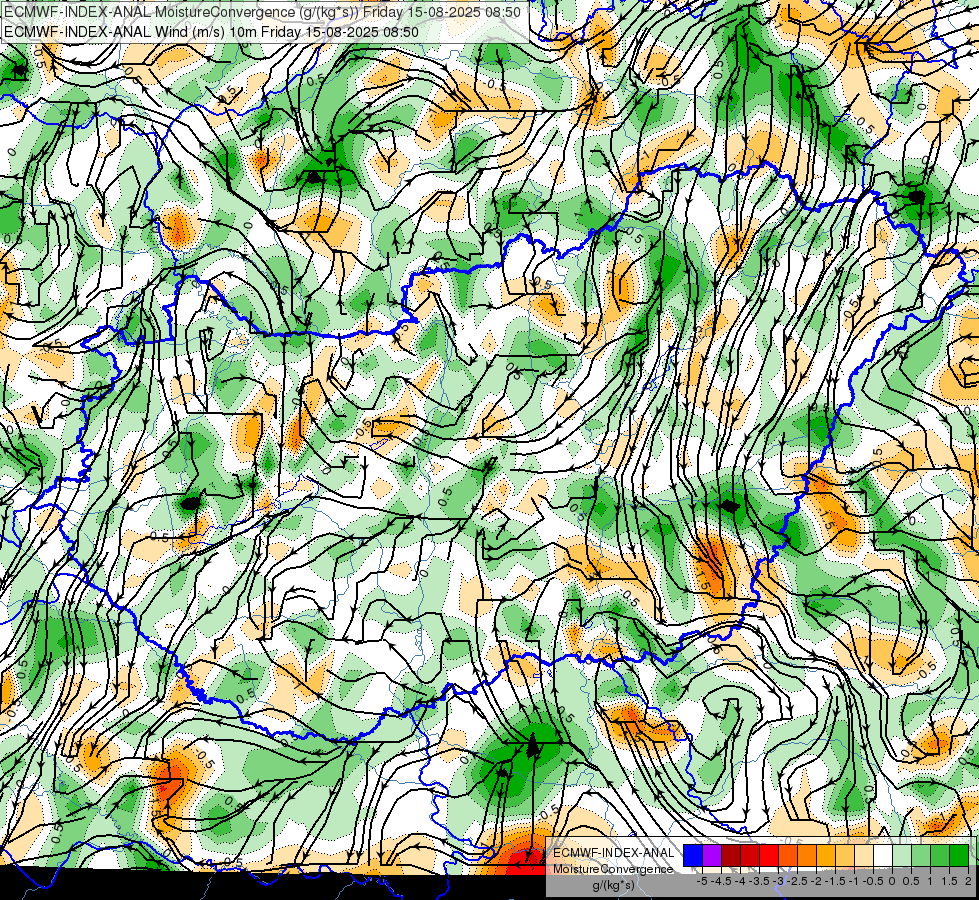Click the '-2.5' tick label in the legend
979x900 pixels.
coord(799,881)
